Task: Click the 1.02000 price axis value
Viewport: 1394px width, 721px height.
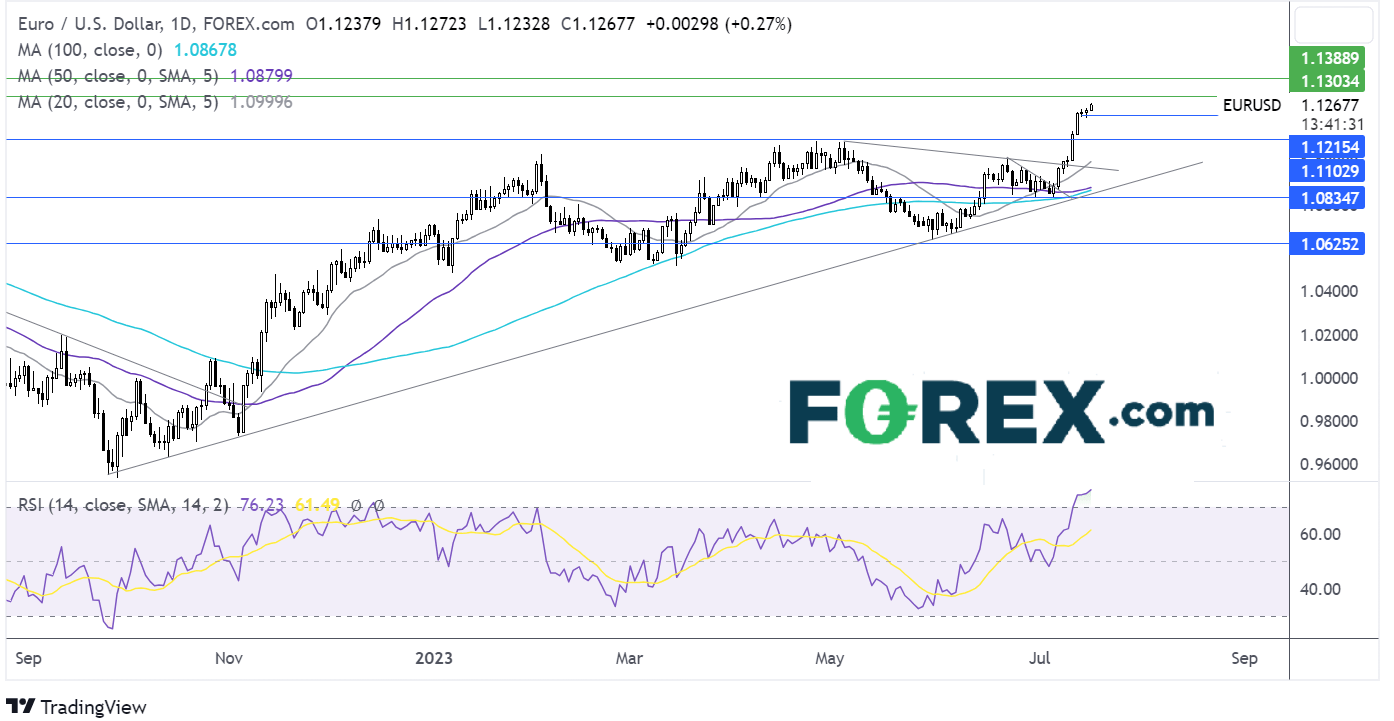Action: coord(1331,335)
